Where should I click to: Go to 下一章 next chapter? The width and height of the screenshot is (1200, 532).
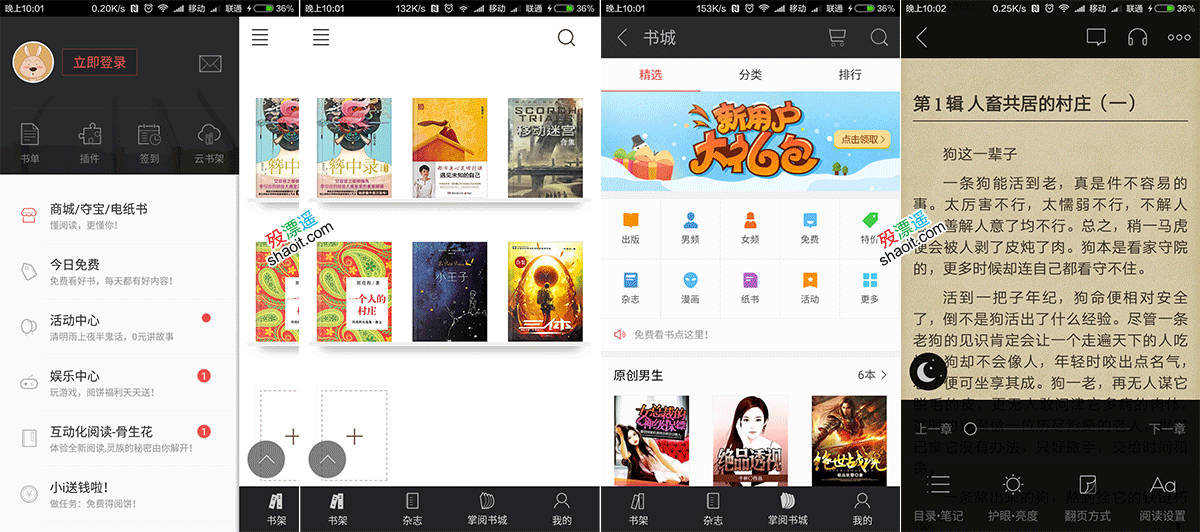point(1167,429)
